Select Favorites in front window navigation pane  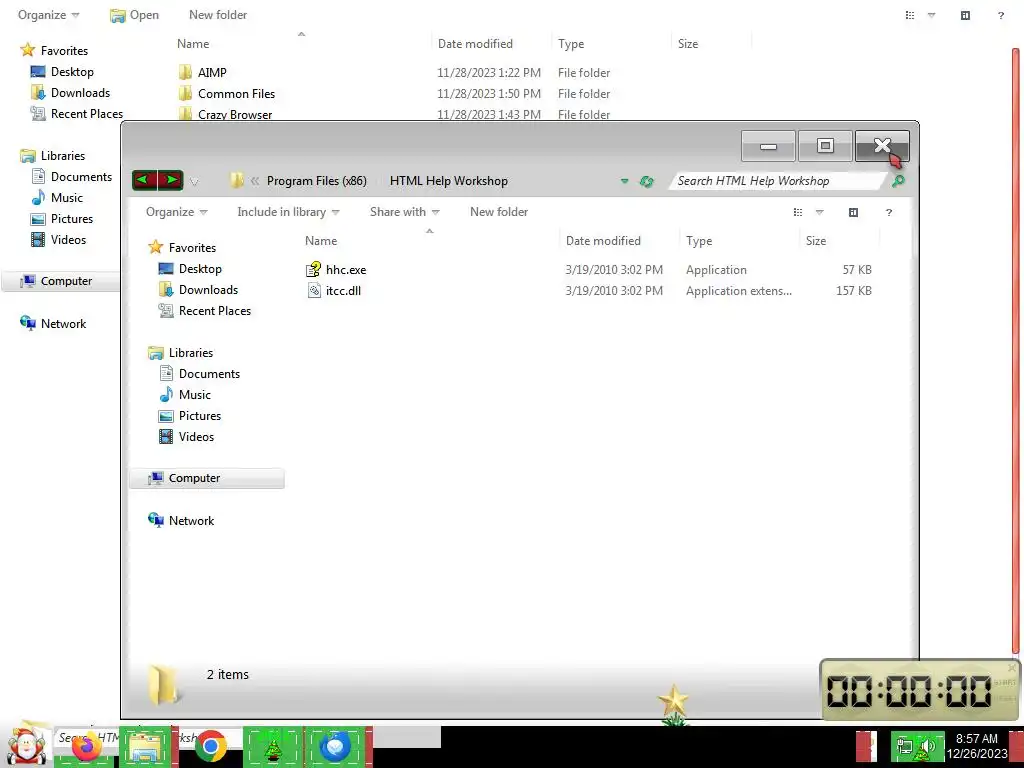pos(192,248)
